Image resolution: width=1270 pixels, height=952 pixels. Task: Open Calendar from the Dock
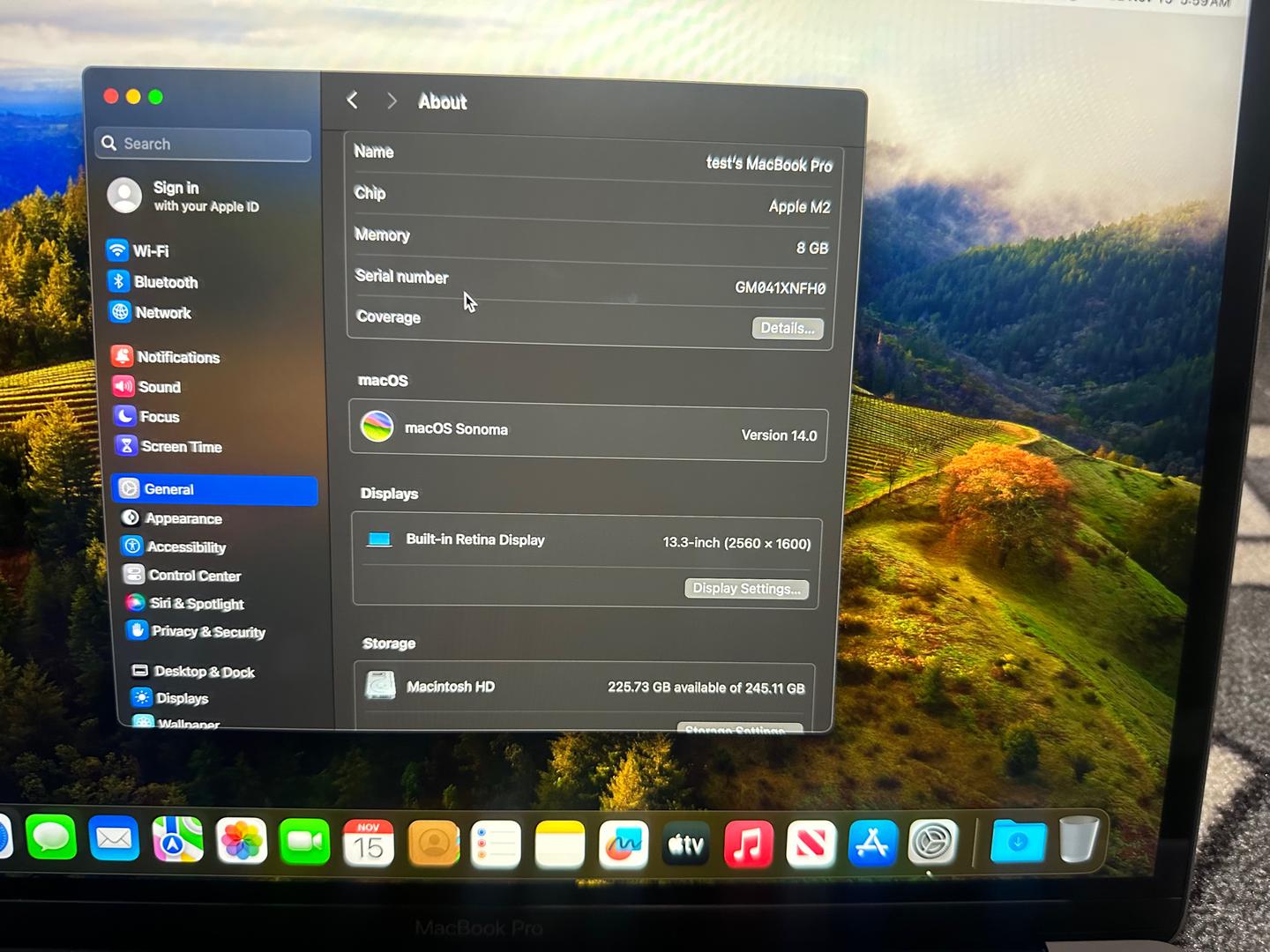(368, 844)
